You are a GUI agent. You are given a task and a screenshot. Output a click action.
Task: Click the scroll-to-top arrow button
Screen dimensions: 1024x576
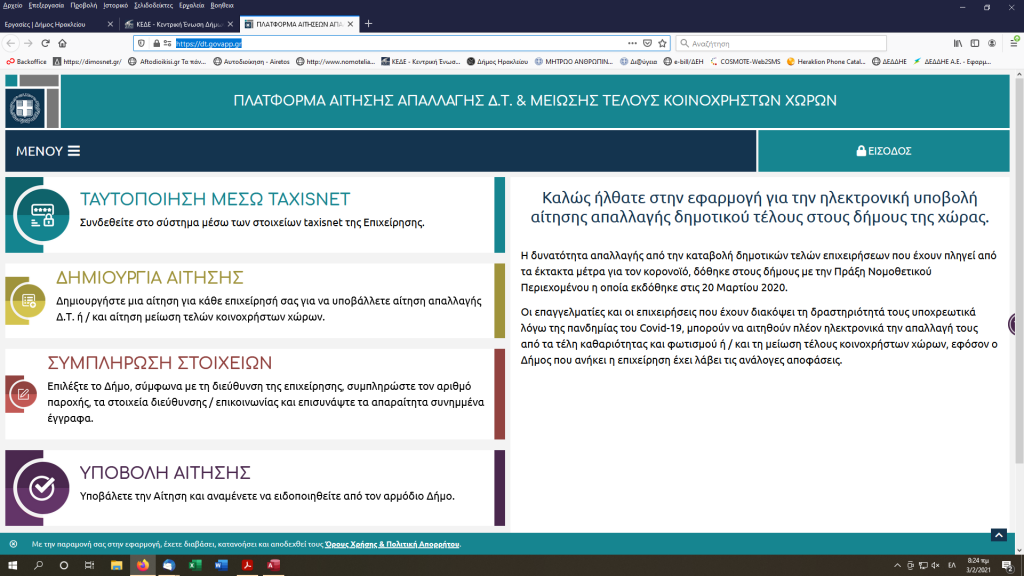click(x=997, y=536)
